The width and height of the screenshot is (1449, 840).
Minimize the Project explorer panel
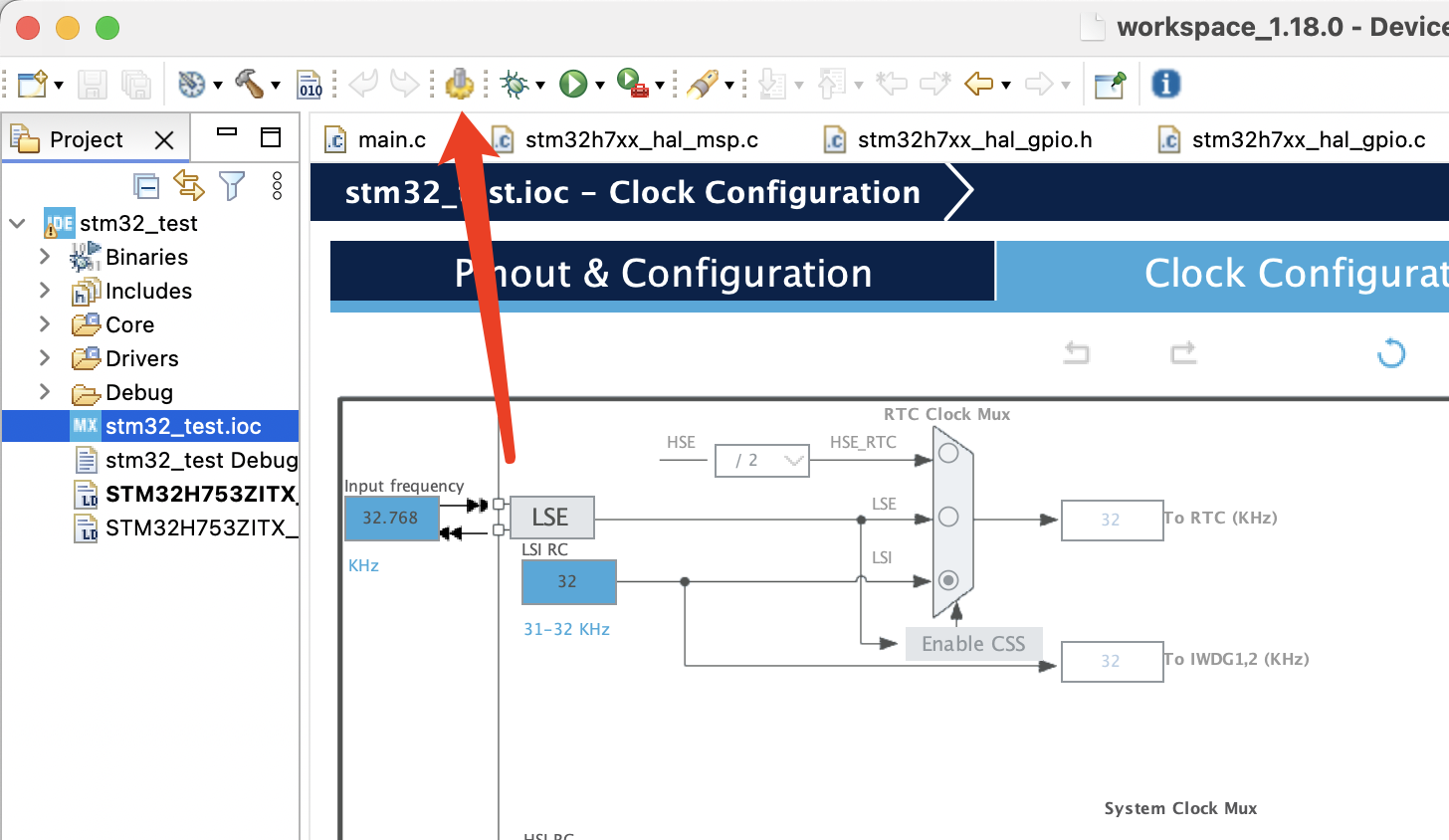(227, 131)
